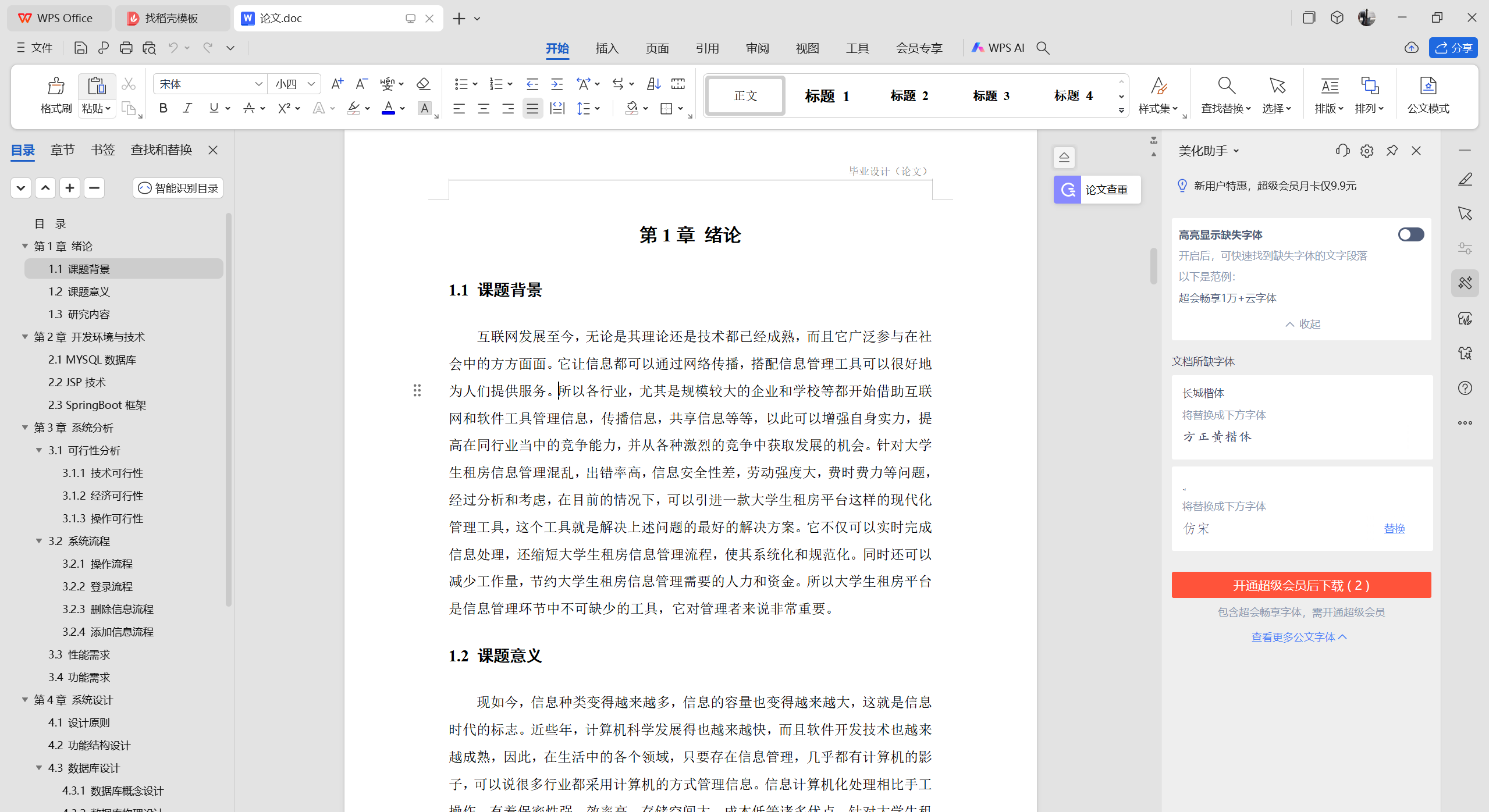This screenshot has height=812, width=1489.
Task: Select center alignment icon
Action: point(484,108)
